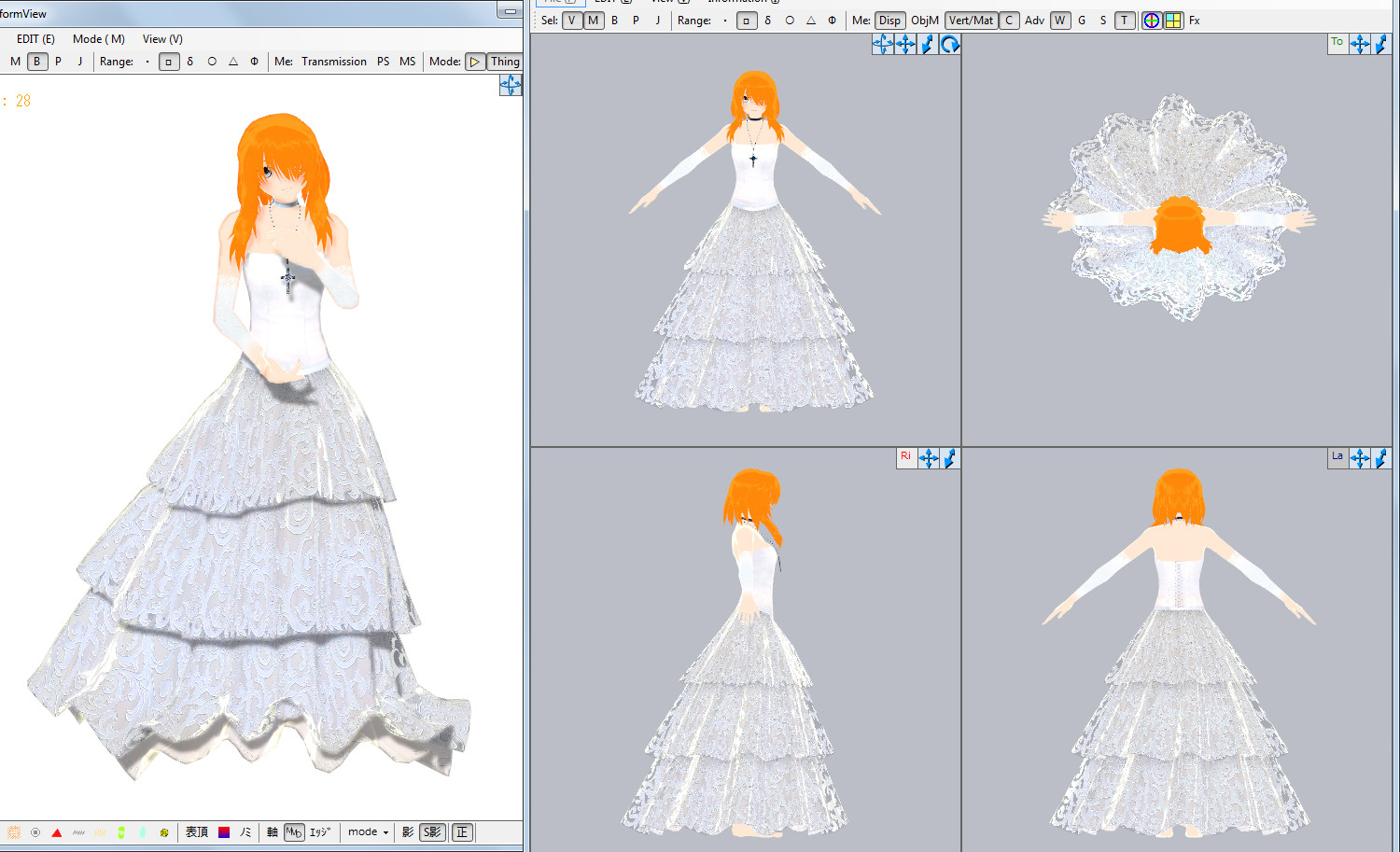Click the red-blue gradient color swatch
Viewport: 1400px width, 852px height.
point(224,832)
